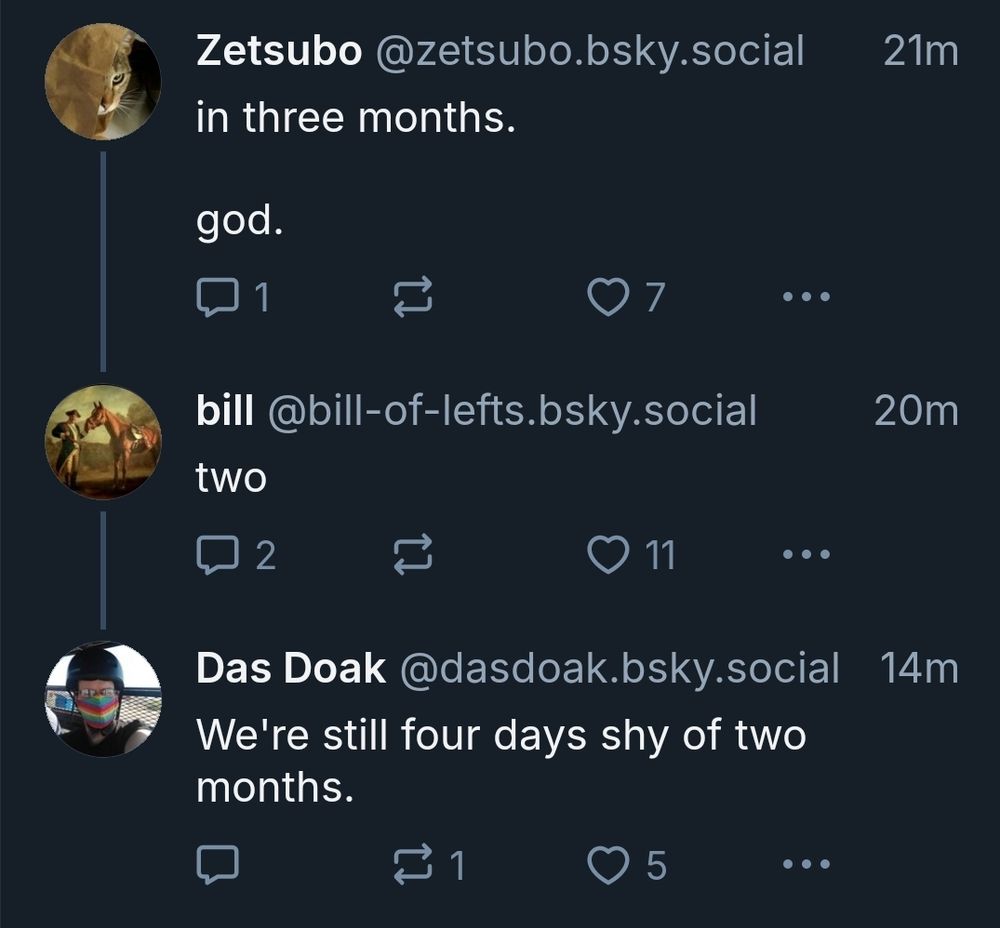The width and height of the screenshot is (1000, 928).
Task: Click the 21m timestamp on Zetsubo's post
Action: 920,51
